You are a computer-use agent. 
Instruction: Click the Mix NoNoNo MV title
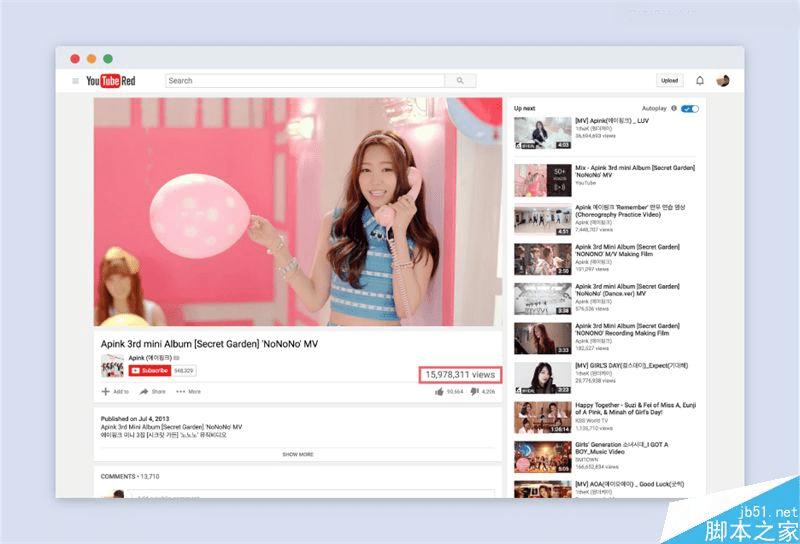(x=635, y=171)
